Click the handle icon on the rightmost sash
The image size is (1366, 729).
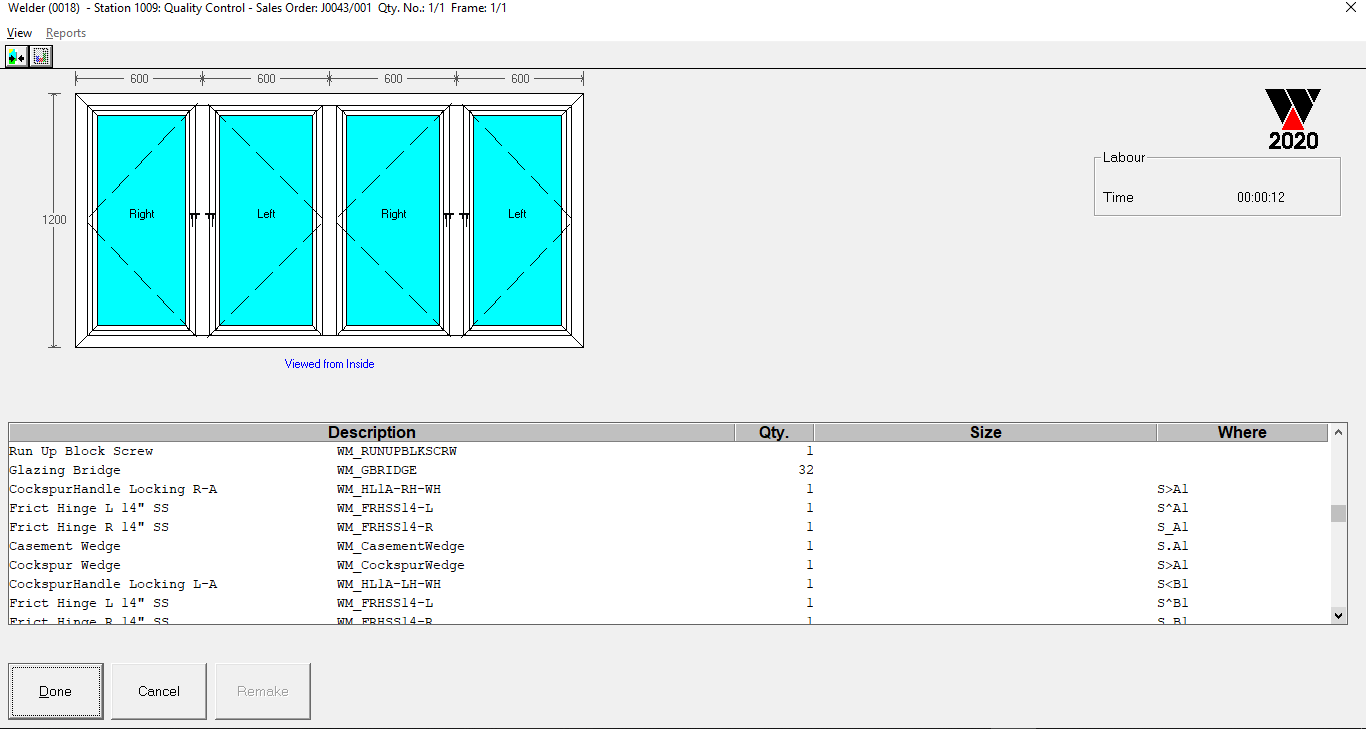pyautogui.click(x=464, y=218)
